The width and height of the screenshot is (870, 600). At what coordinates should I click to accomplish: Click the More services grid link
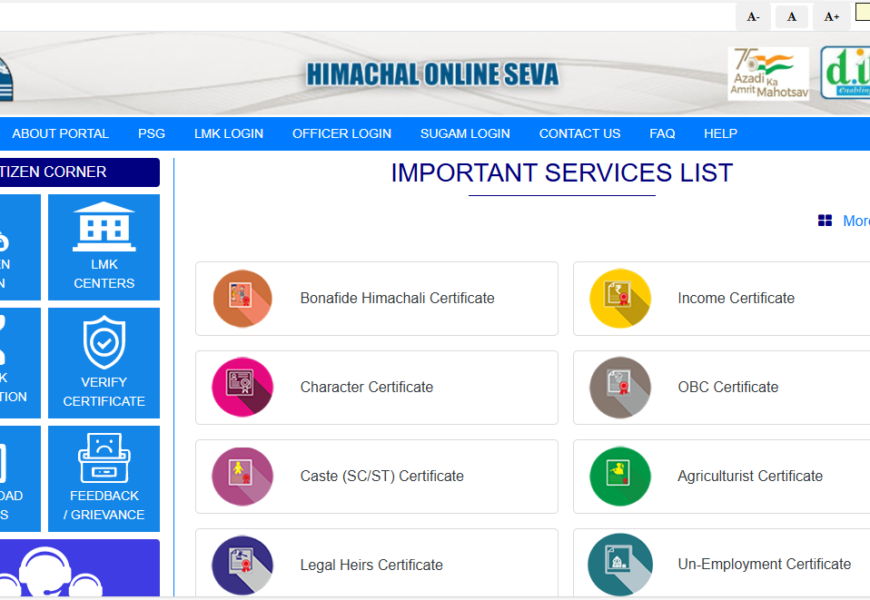click(845, 221)
